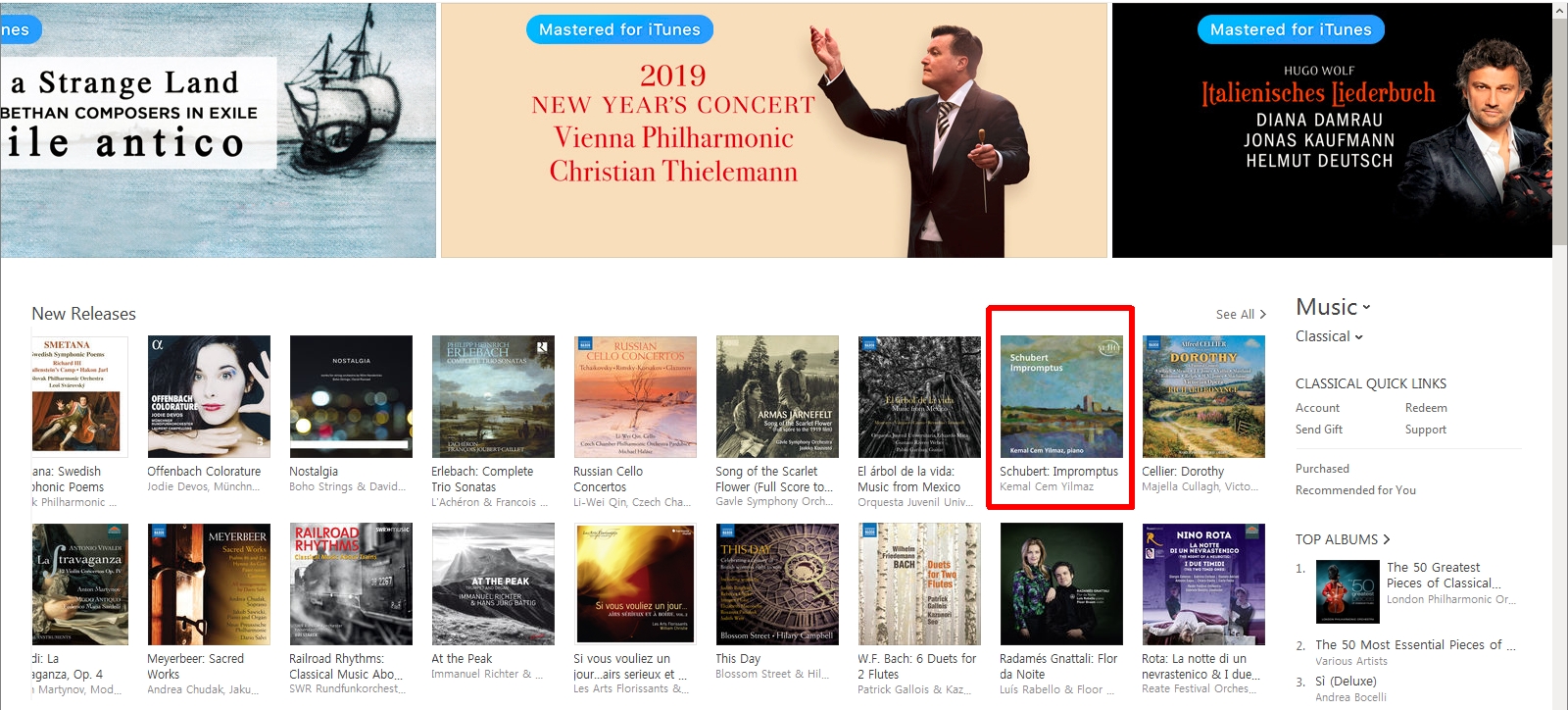This screenshot has height=710, width=1568.
Task: Open the Railroad Rhythms album cover
Action: [x=351, y=583]
